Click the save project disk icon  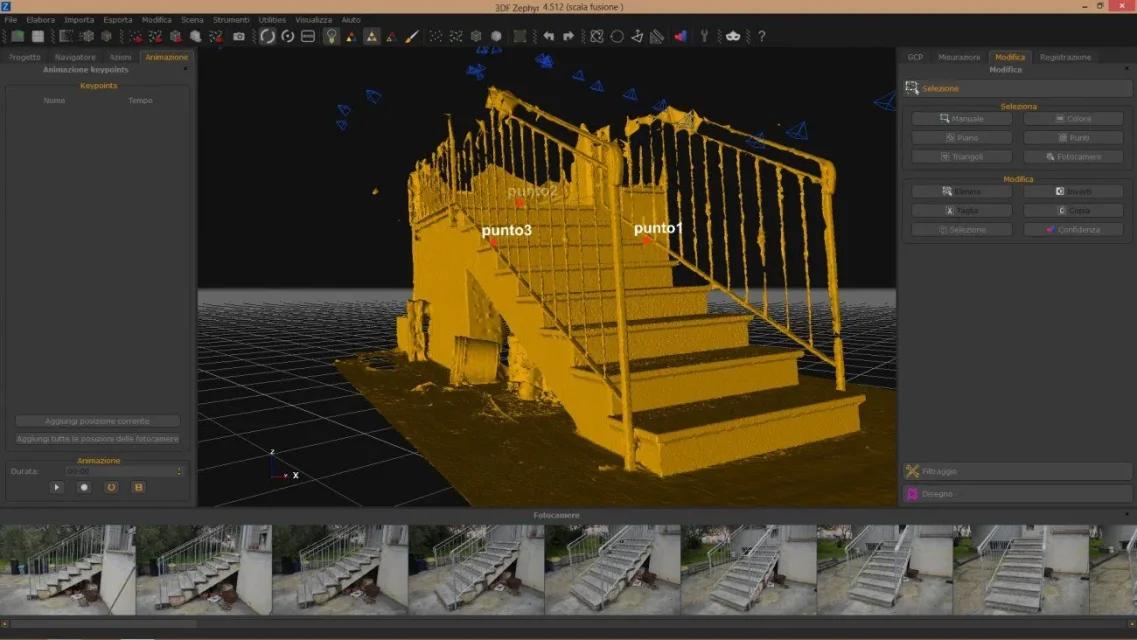[x=38, y=36]
